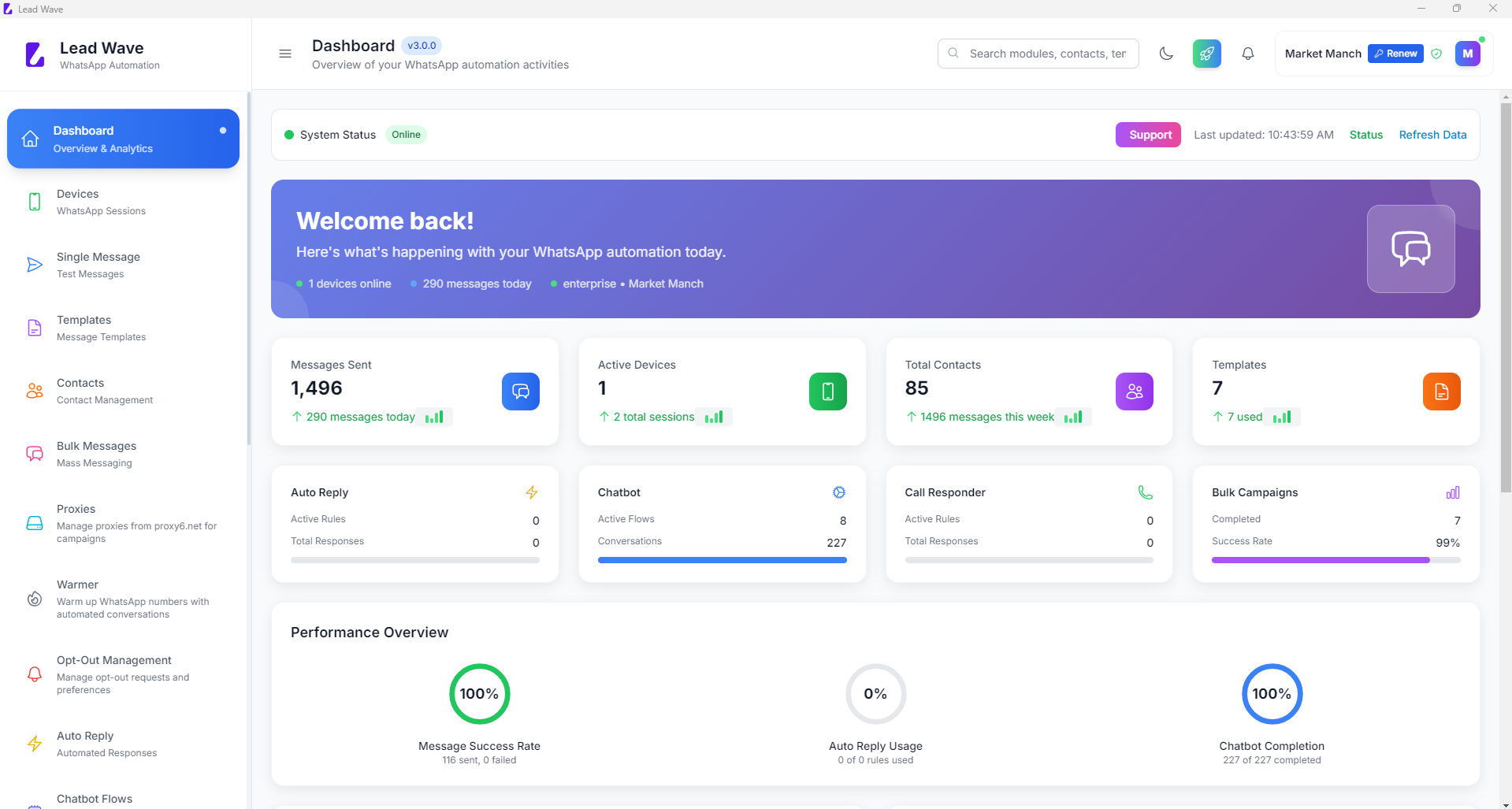Click the lightning icon on Auto Reply card
This screenshot has width=1512, height=809.
(x=532, y=492)
